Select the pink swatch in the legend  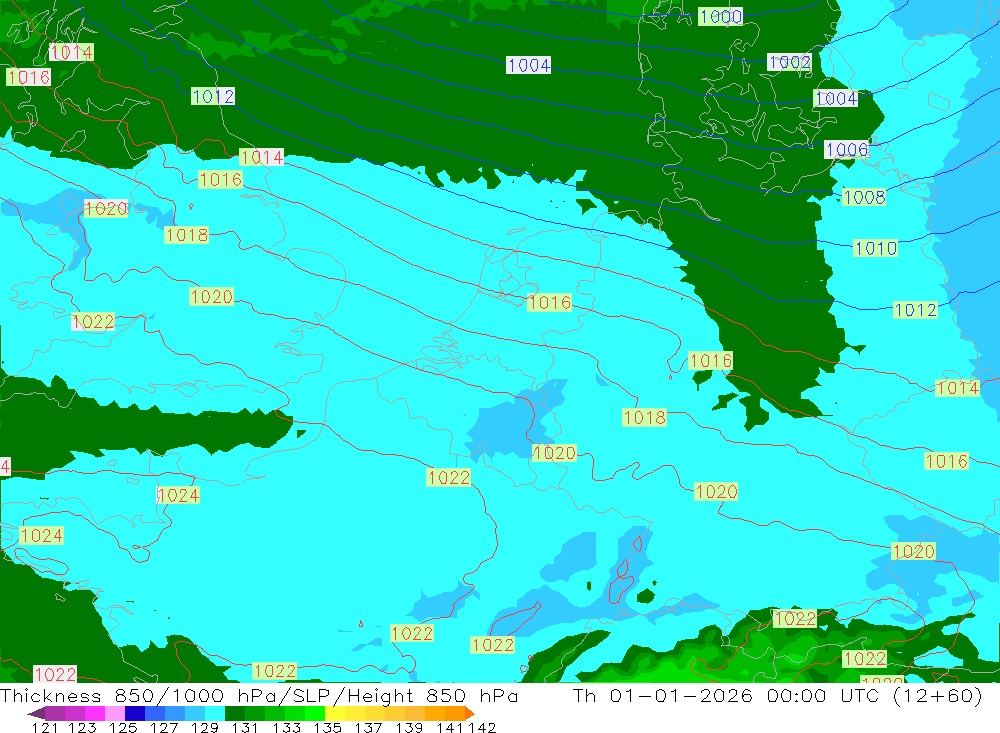pos(115,713)
